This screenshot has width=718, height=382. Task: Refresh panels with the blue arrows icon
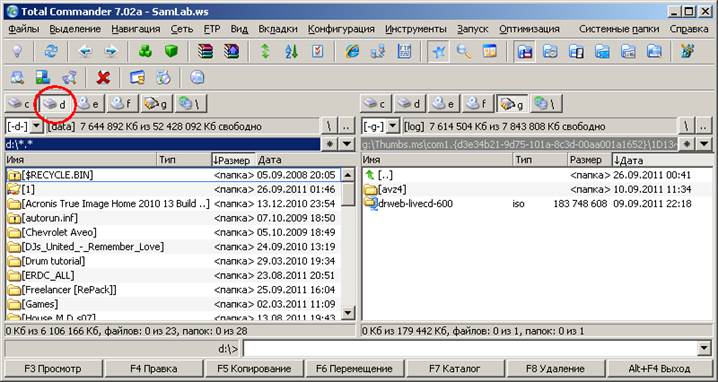pos(51,51)
